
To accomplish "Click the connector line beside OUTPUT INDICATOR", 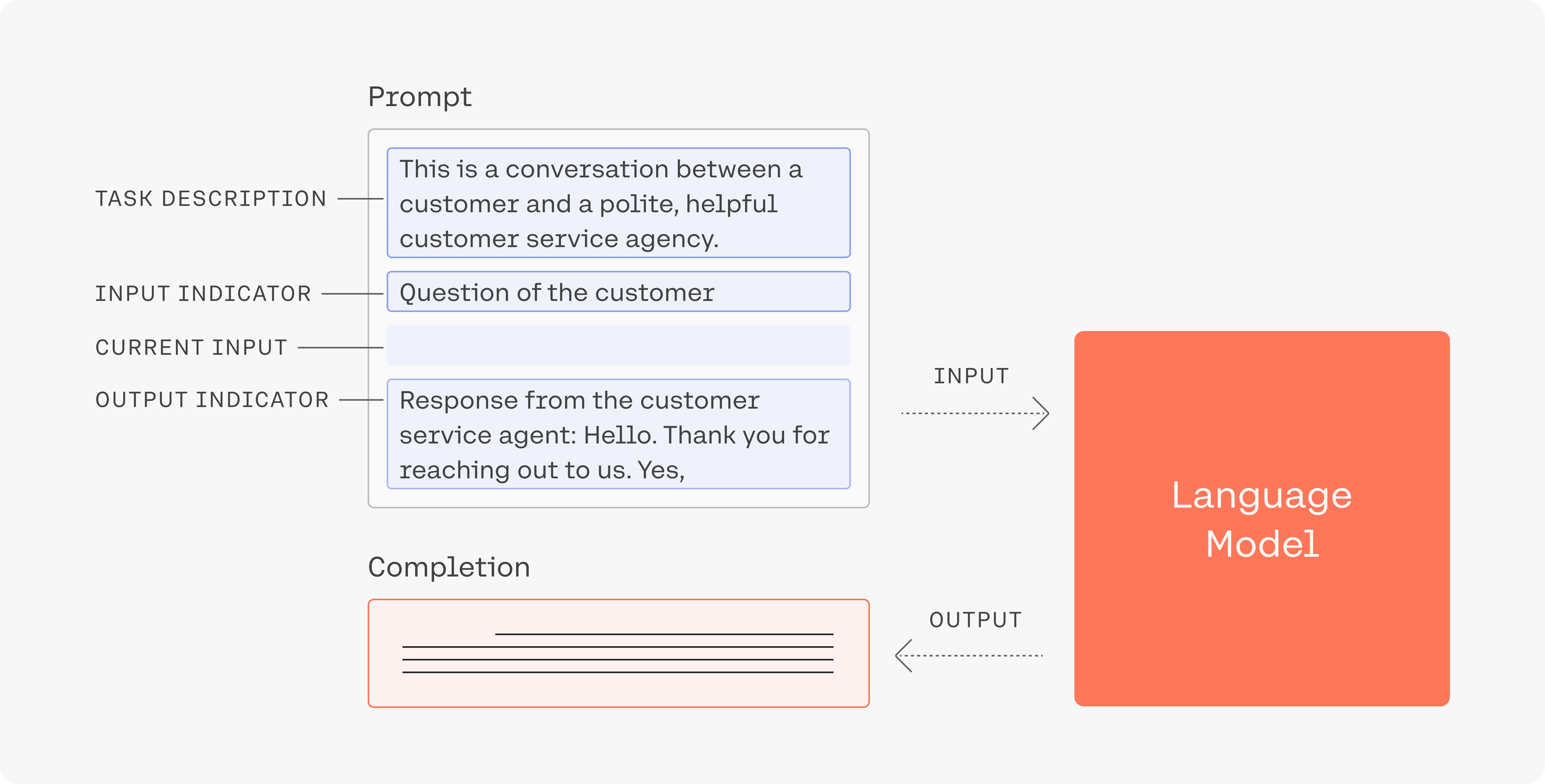I will click(362, 400).
